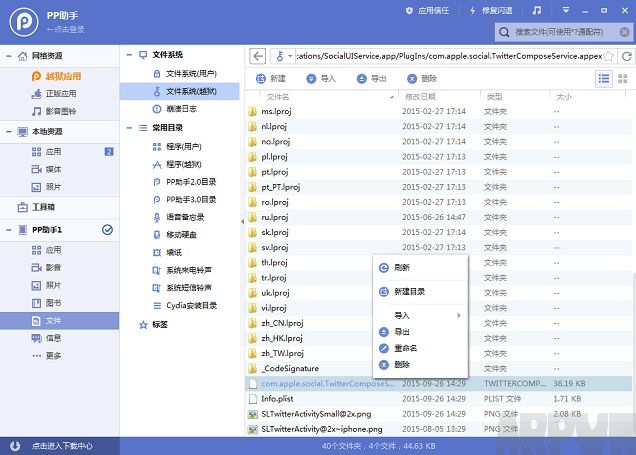Choose 导出 in the context menu
This screenshot has height=455, width=636.
pyautogui.click(x=420, y=332)
